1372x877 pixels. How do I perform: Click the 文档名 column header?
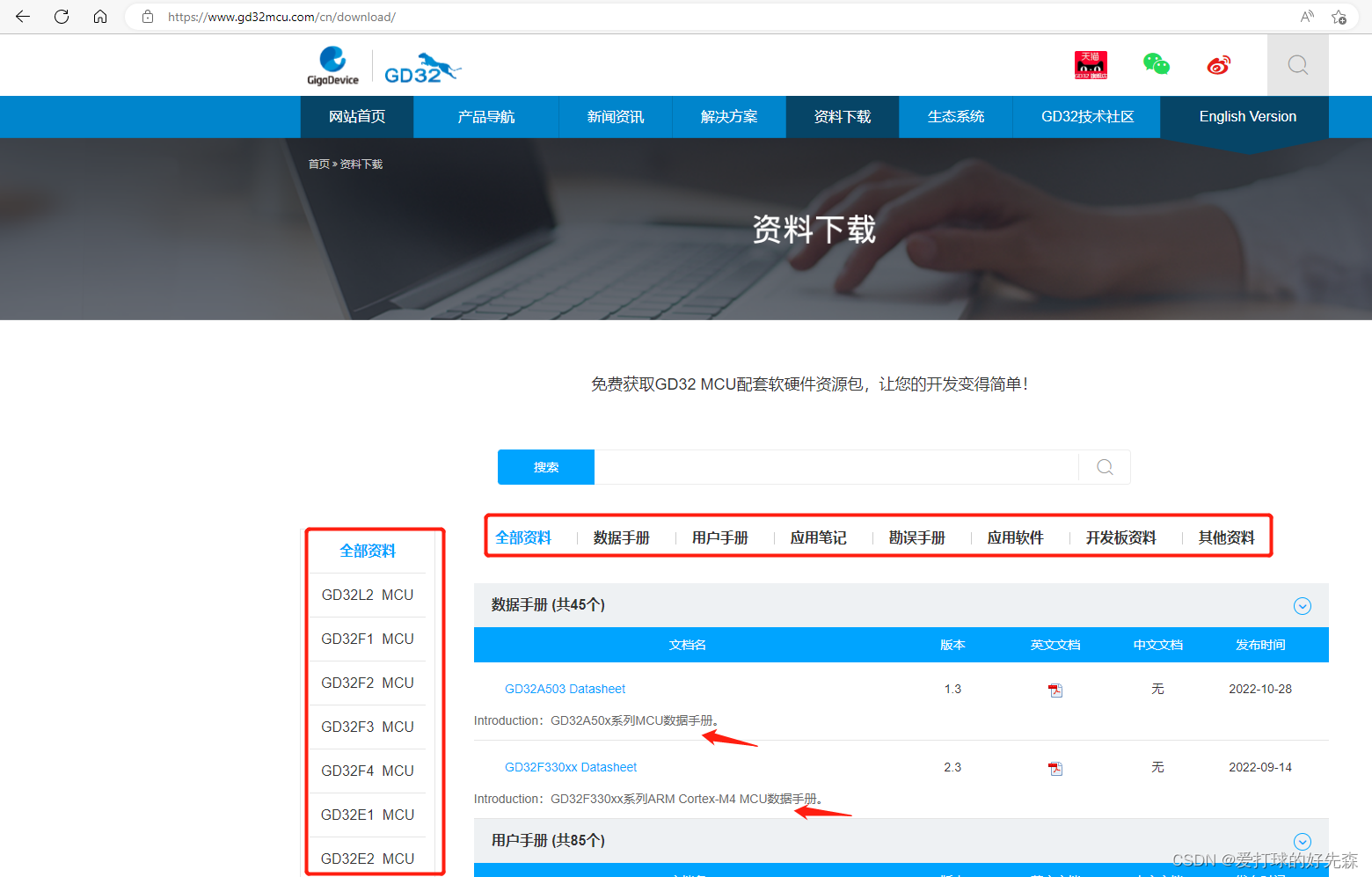[688, 645]
